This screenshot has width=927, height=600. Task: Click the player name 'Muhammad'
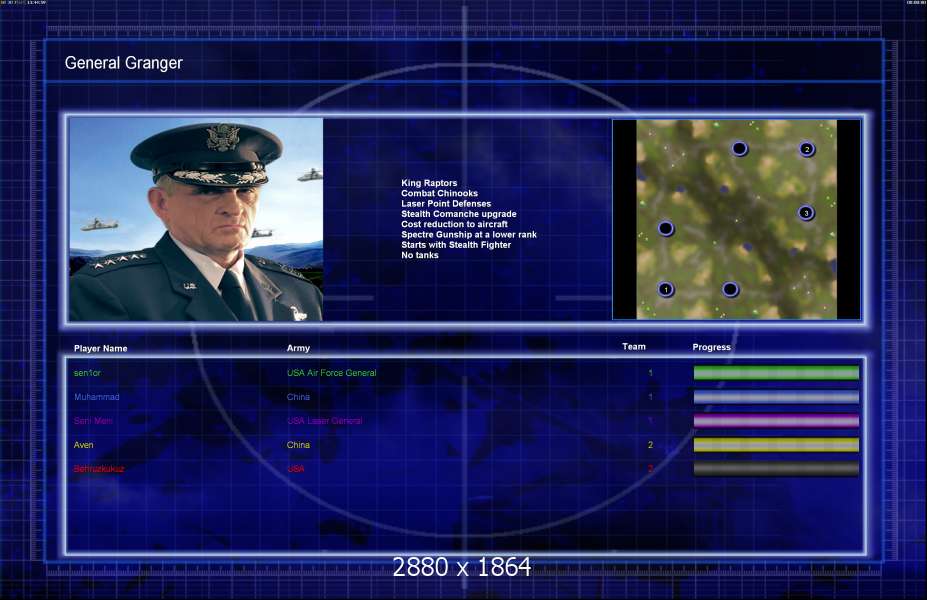(x=96, y=397)
